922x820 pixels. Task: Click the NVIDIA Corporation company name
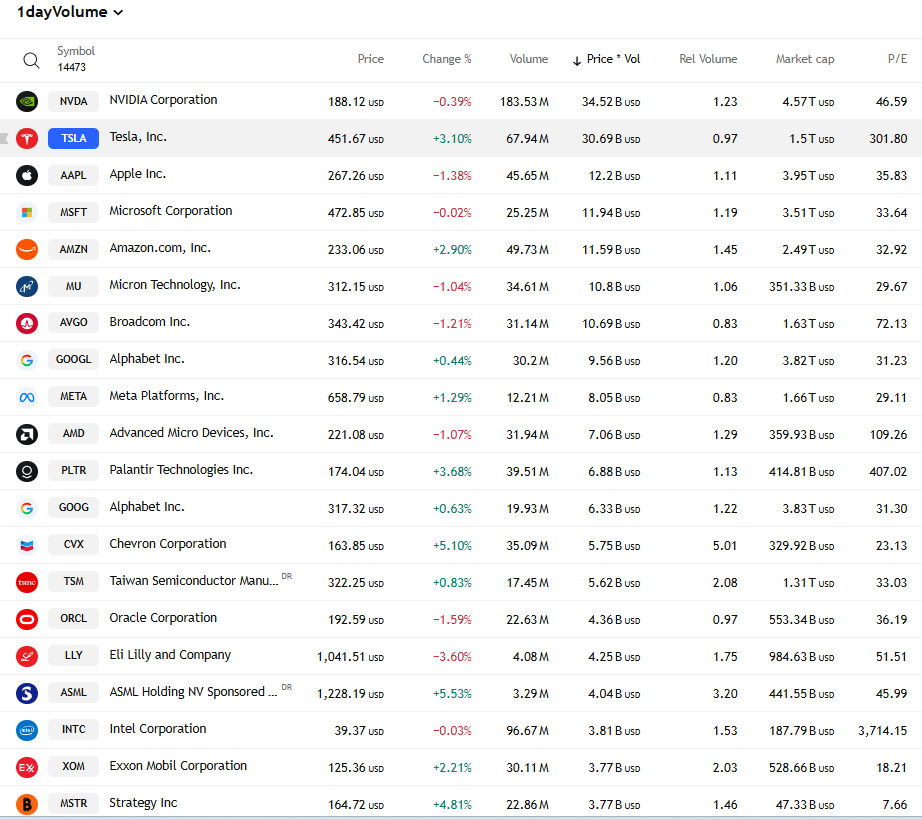(163, 100)
